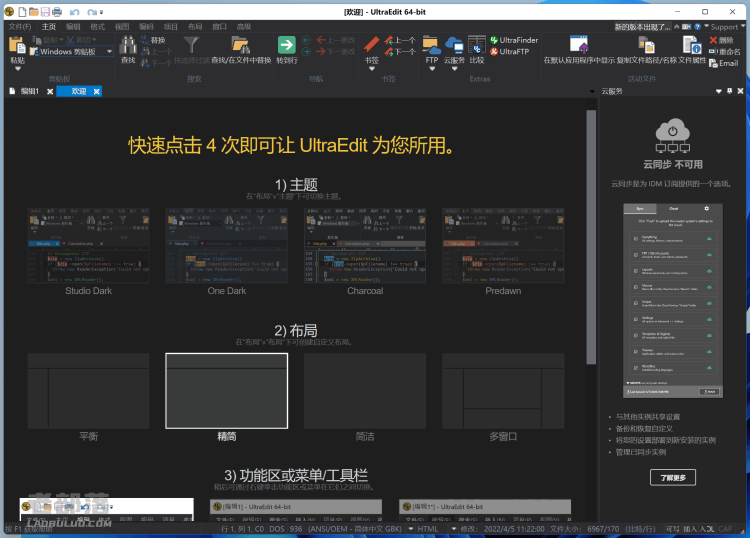Select the 编辑1 document tab

(x=29, y=91)
